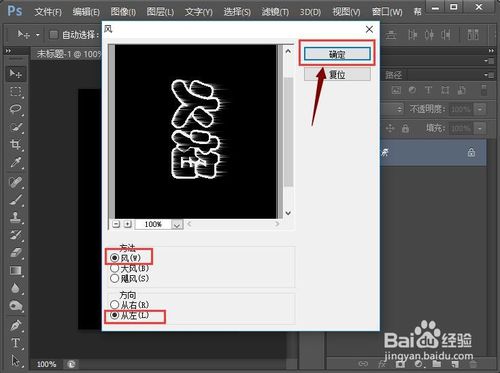The width and height of the screenshot is (500, 373).
Task: Switch to 路径 panel tab
Action: (x=394, y=75)
